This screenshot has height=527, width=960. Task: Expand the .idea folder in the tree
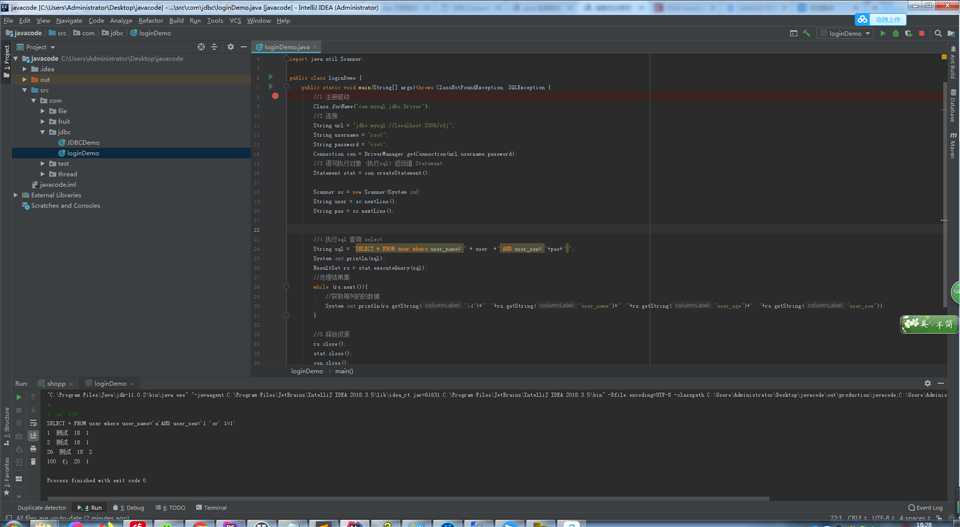[x=24, y=69]
